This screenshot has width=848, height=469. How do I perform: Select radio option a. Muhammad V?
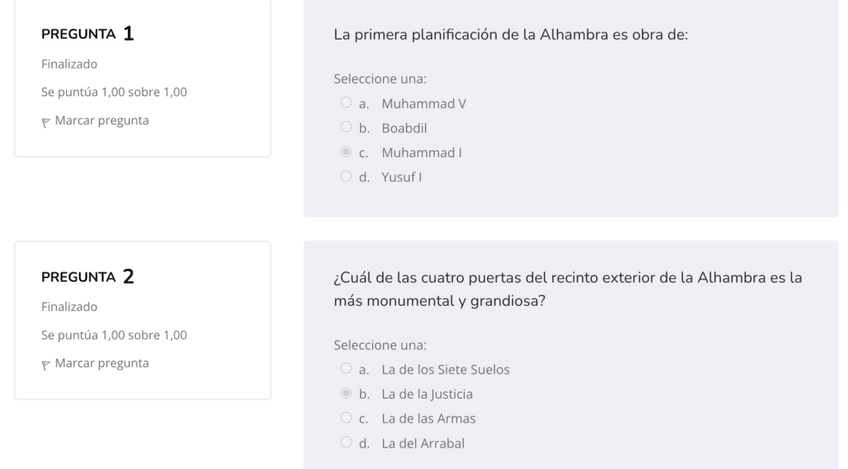tap(346, 103)
